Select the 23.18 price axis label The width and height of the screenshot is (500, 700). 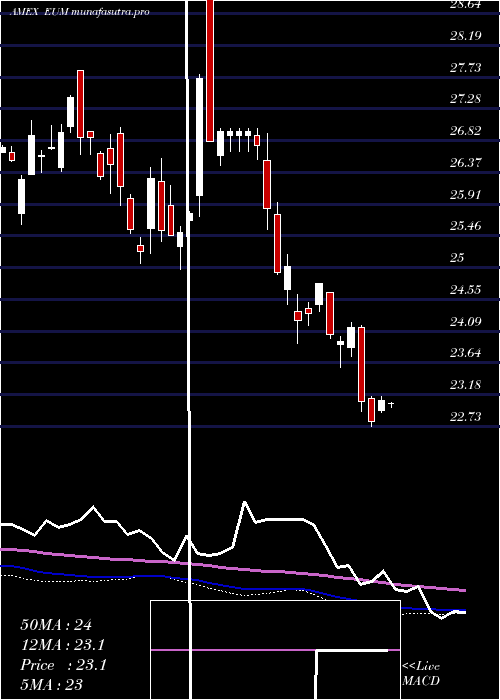coord(466,385)
